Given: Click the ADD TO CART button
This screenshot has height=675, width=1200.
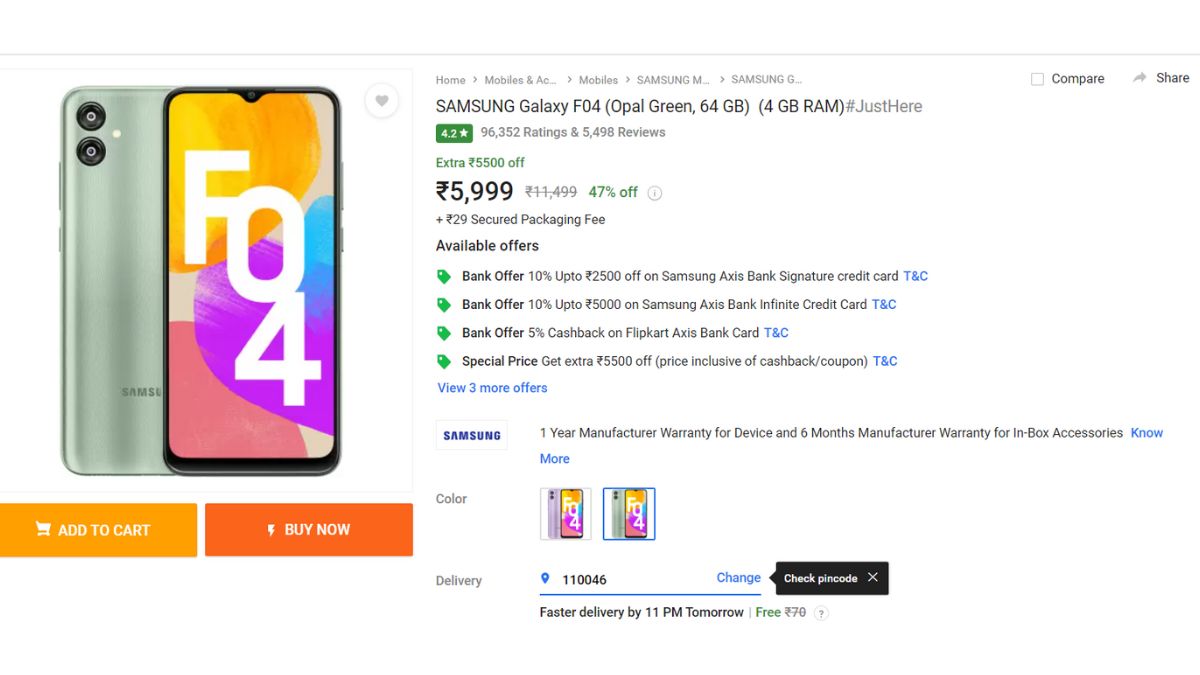Looking at the screenshot, I should (98, 530).
